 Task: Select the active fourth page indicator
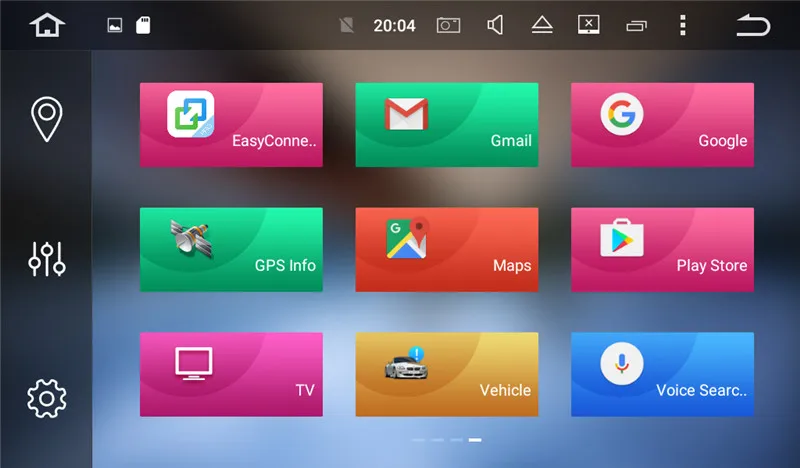[x=475, y=440]
